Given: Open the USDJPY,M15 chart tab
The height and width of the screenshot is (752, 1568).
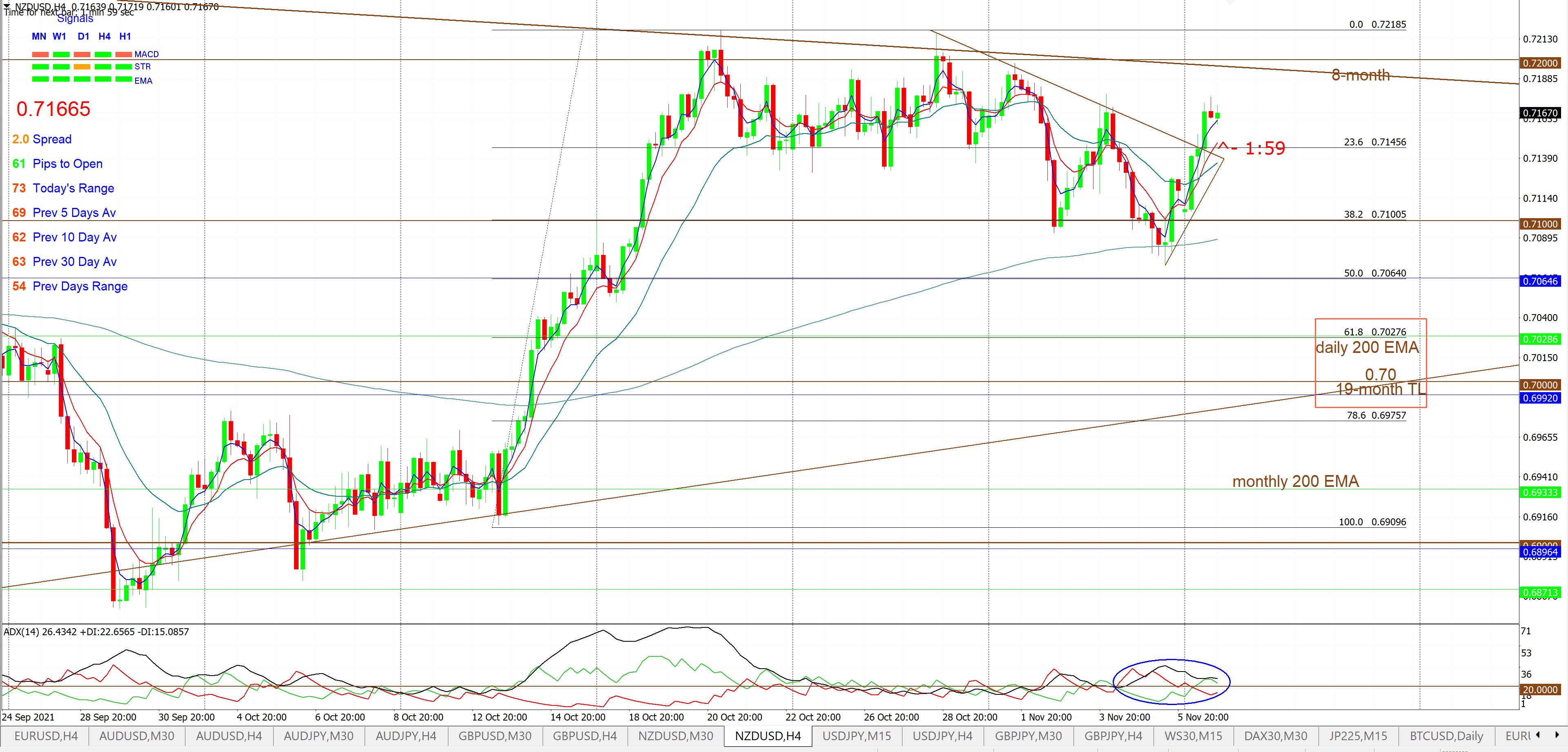Looking at the screenshot, I should tap(856, 736).
